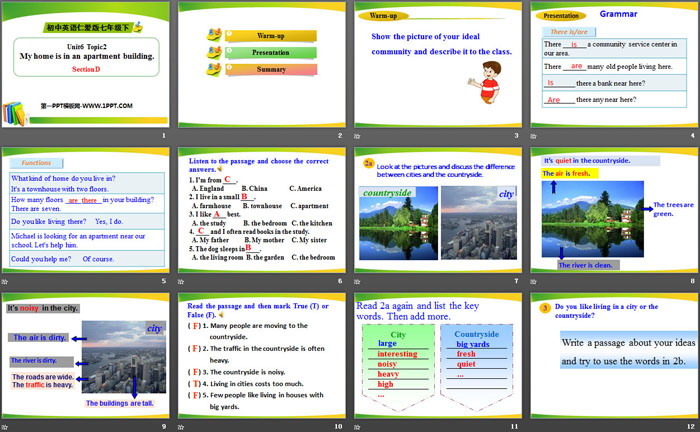The height and width of the screenshot is (432, 700).
Task: Select the Warm-up tab header on slide 3
Action: click(x=384, y=17)
